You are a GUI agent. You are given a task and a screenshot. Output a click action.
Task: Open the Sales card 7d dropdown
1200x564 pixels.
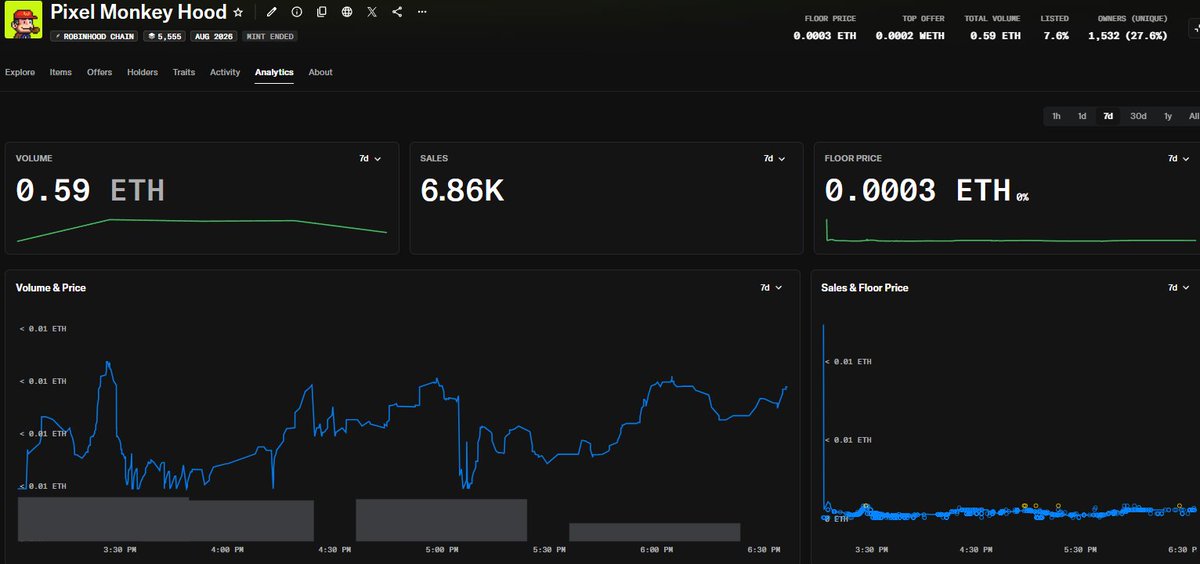774,158
